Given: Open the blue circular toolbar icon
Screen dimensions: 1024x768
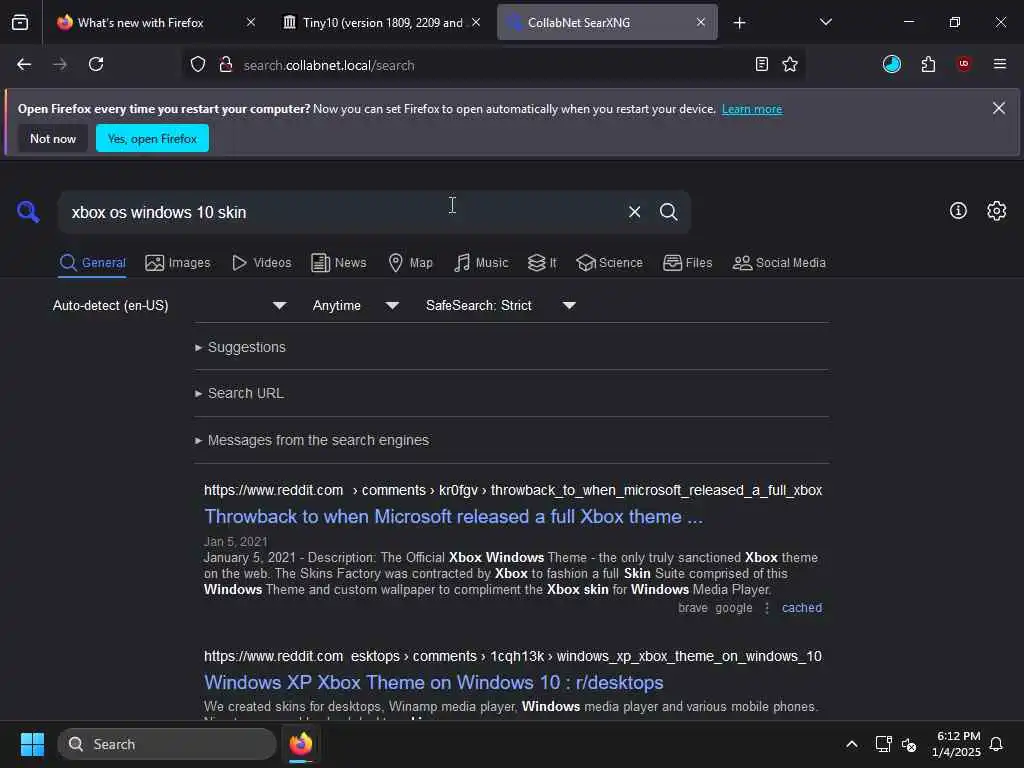Looking at the screenshot, I should point(891,64).
